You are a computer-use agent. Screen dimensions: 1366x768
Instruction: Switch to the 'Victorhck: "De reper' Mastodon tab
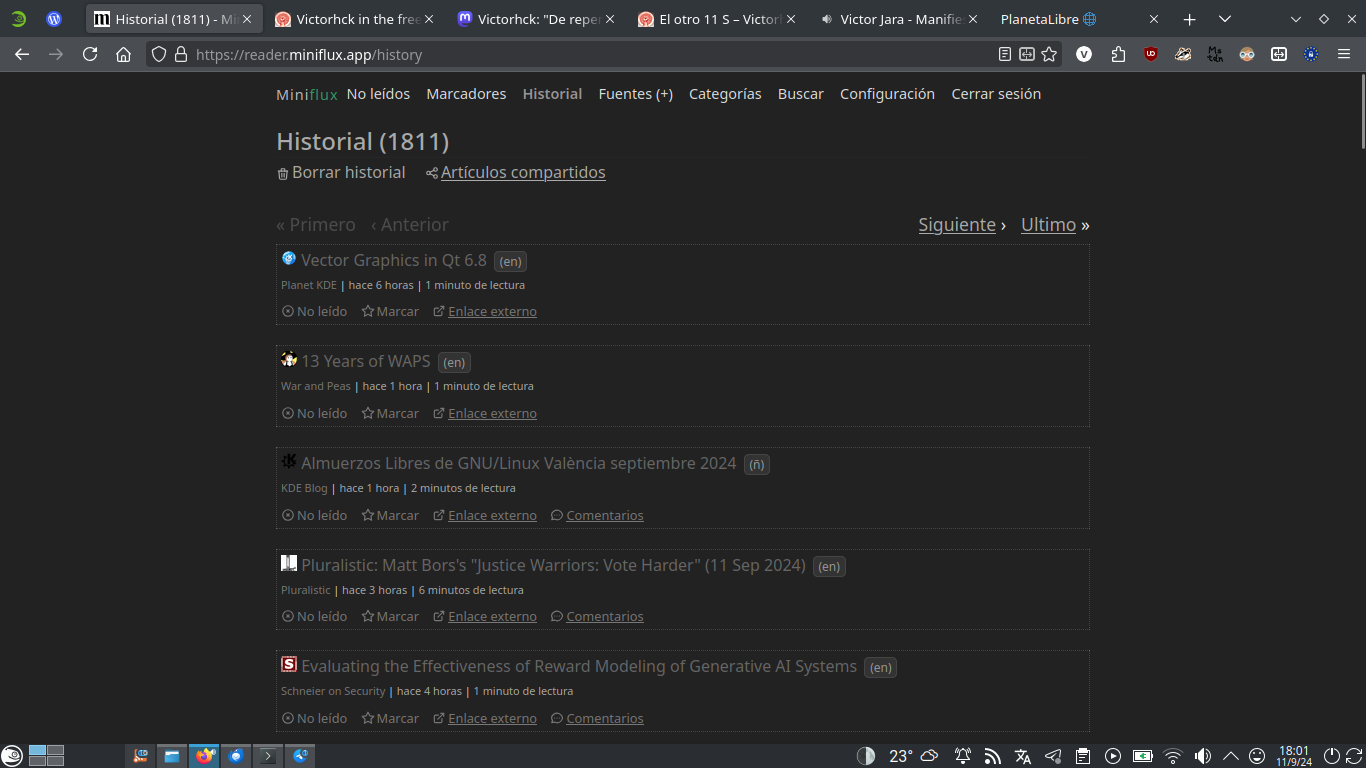point(538,19)
